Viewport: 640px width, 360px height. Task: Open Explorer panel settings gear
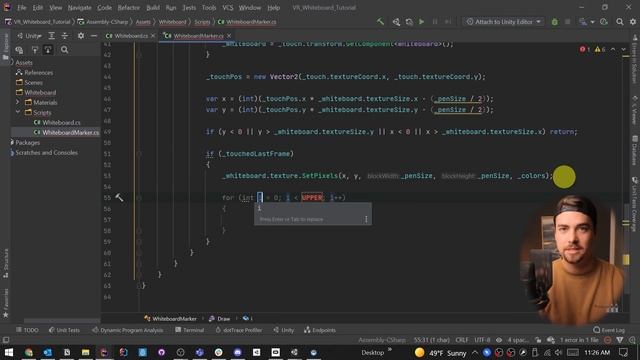[x=81, y=36]
